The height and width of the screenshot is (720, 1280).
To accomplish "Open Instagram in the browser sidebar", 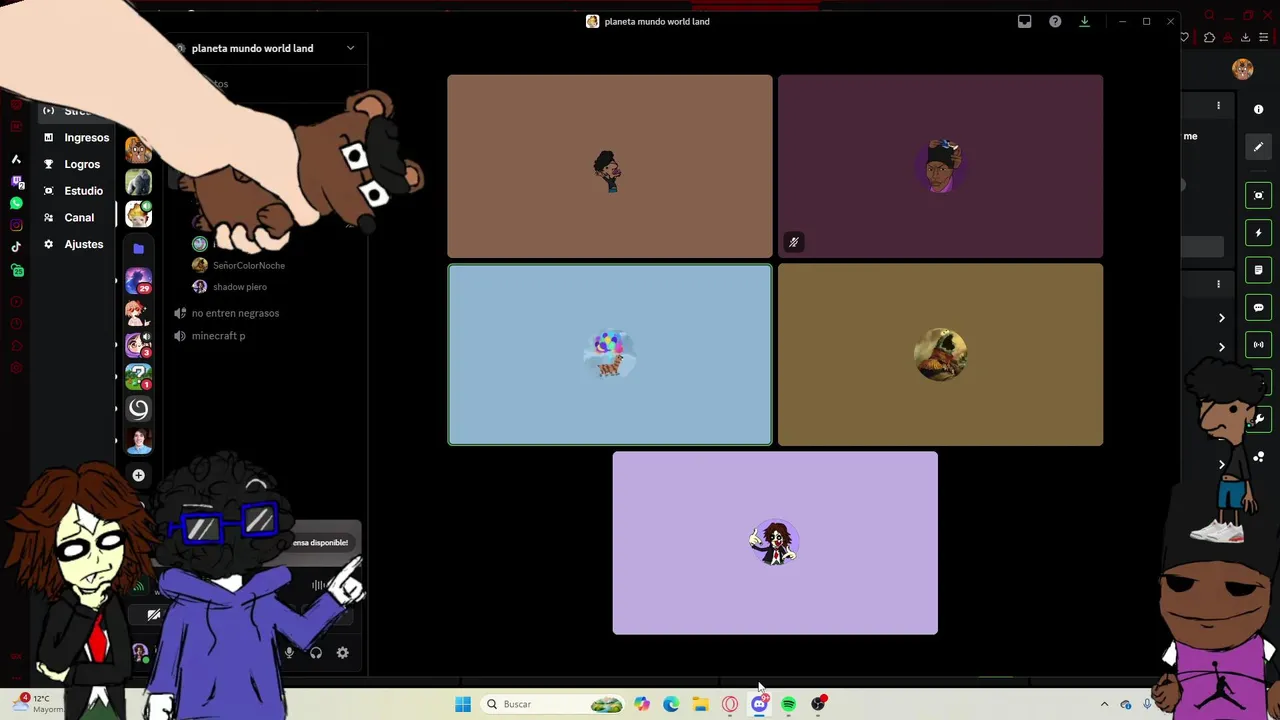I will click(16, 225).
